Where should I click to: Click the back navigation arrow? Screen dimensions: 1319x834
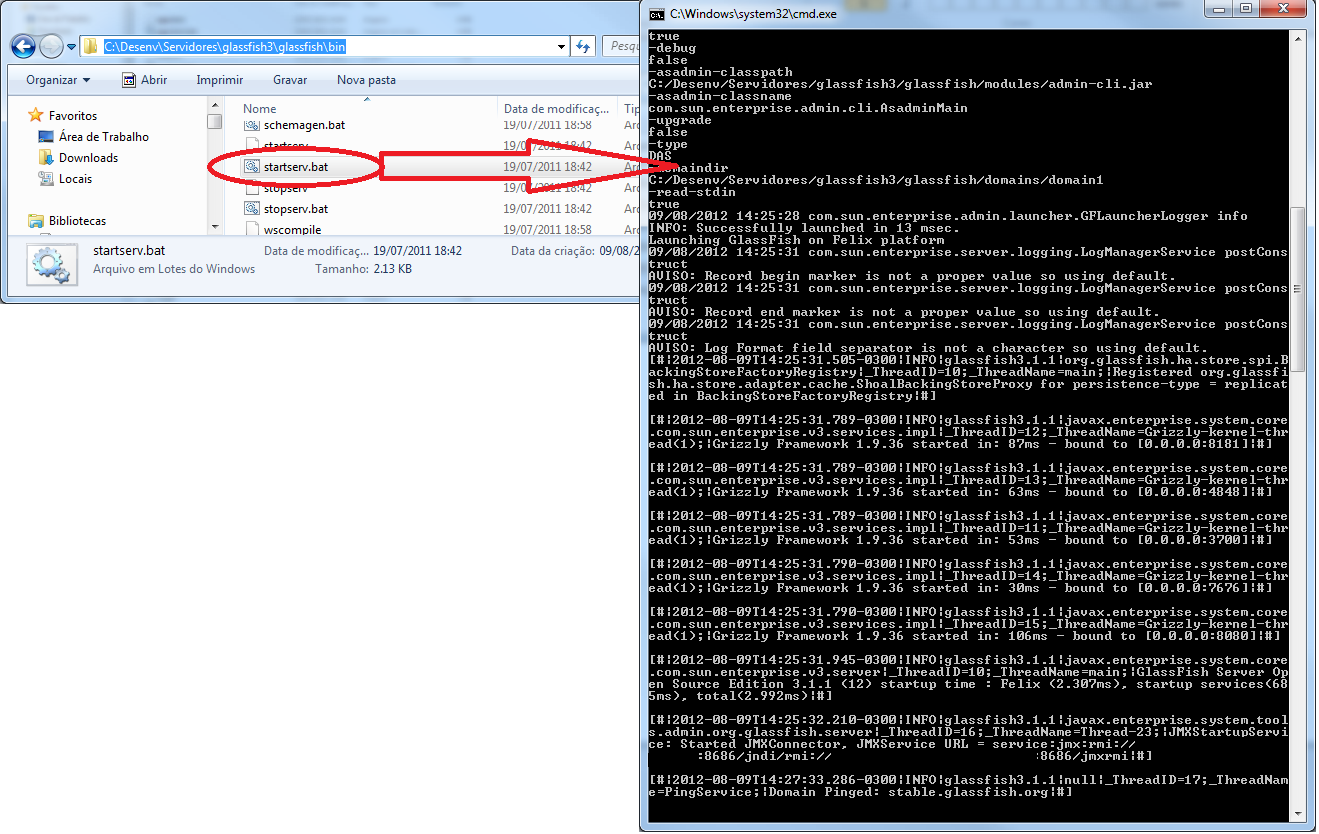click(22, 45)
